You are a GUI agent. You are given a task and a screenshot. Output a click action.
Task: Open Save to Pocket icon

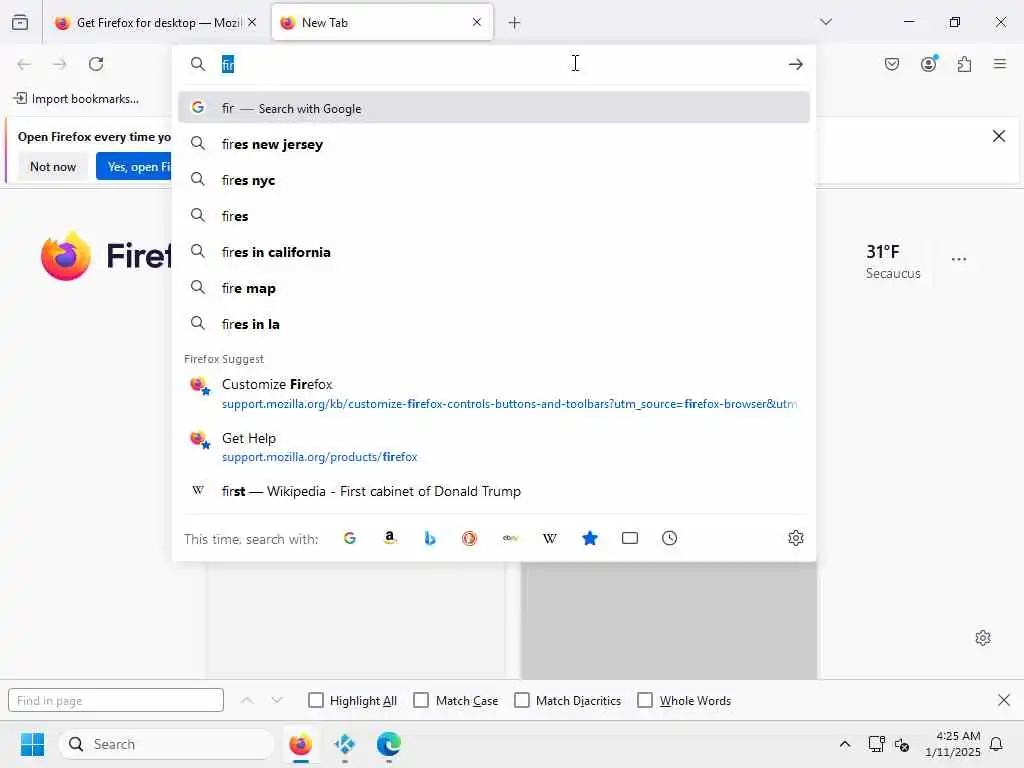891,64
